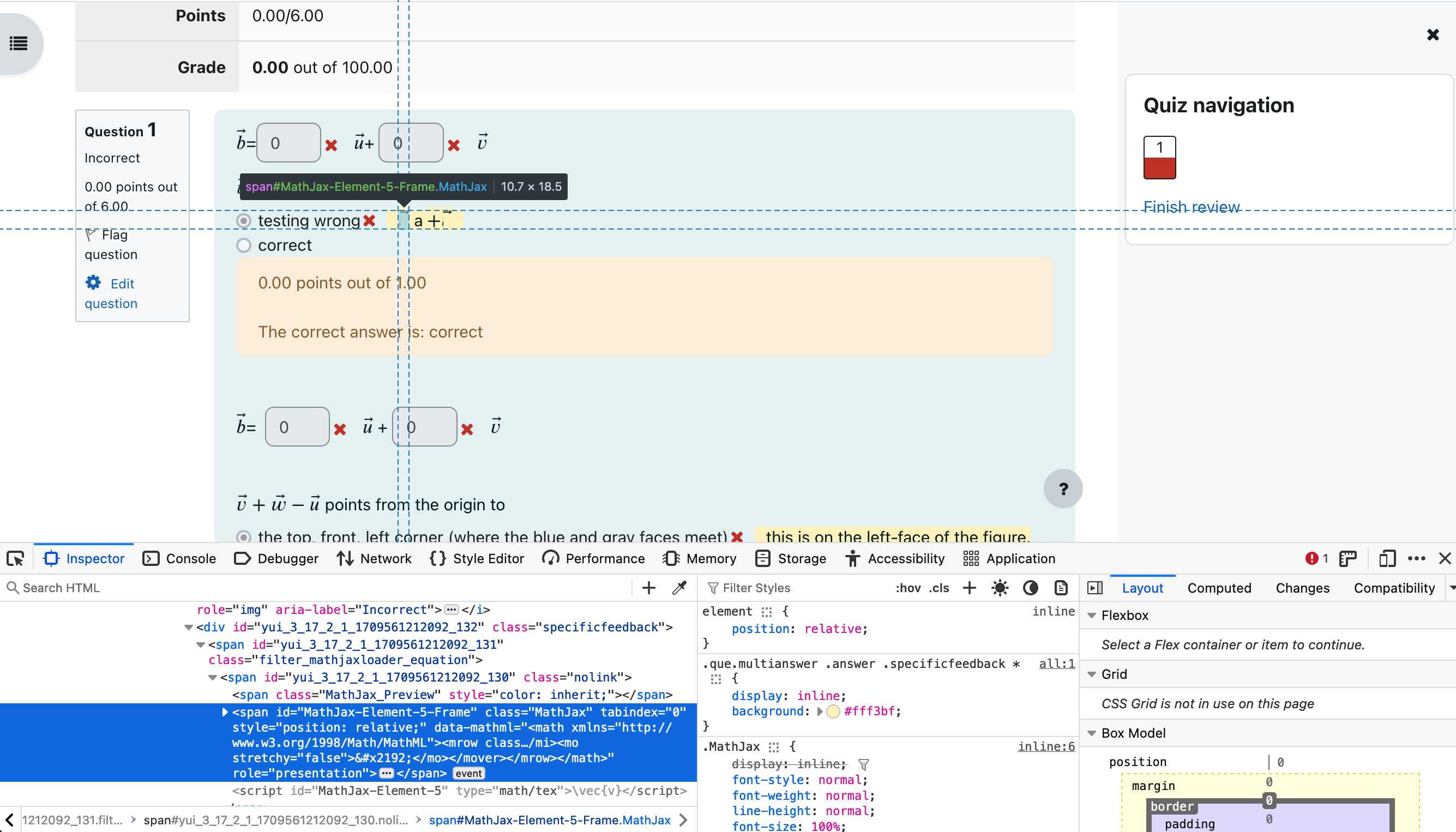Advance breadcrumbs with right arrow
The image size is (1456, 832).
(x=683, y=820)
